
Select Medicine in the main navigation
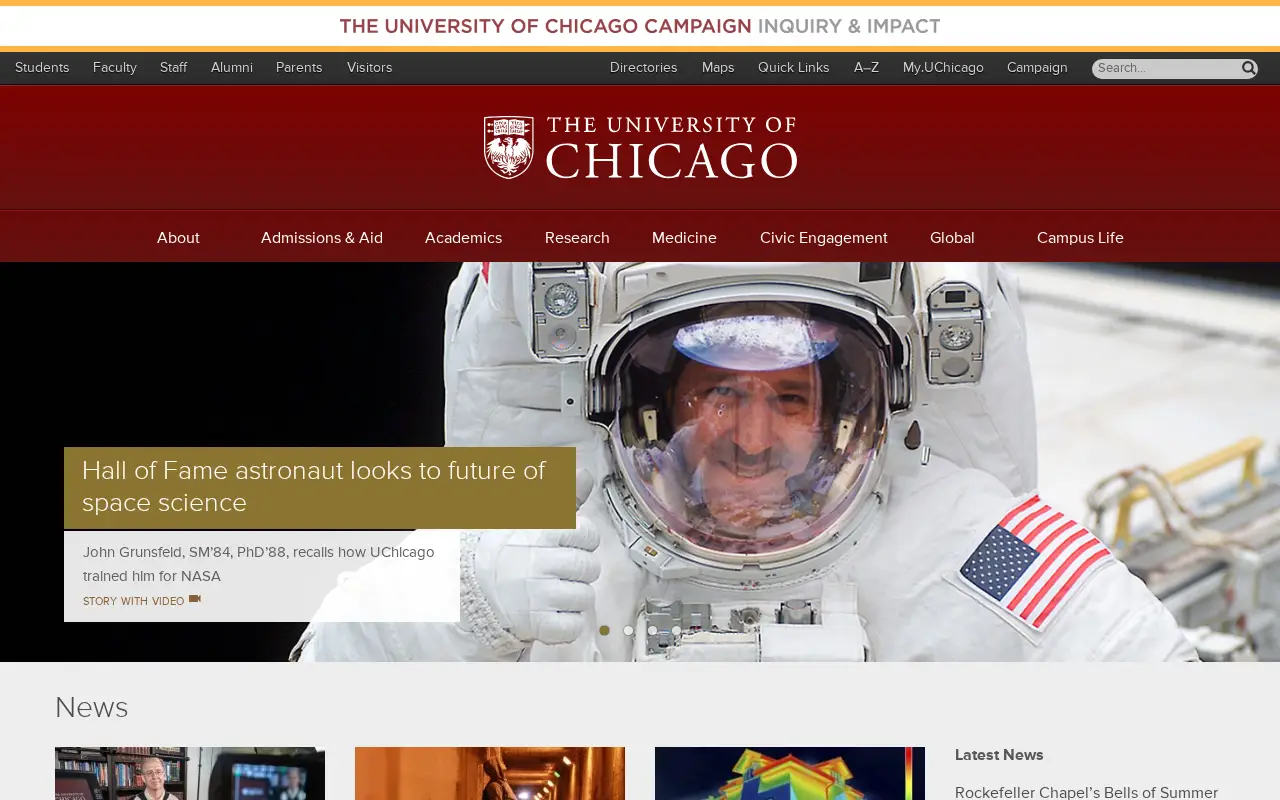pos(684,237)
